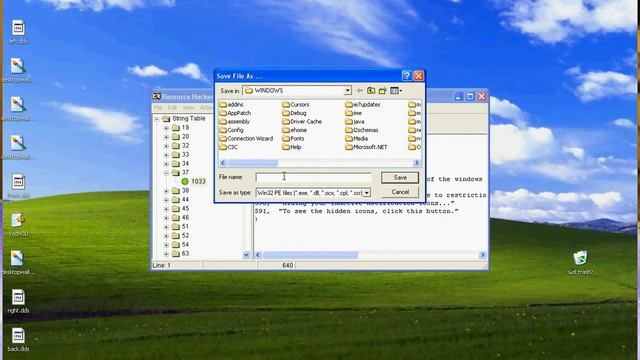Open the Help folder
Viewport: 640px width, 360px height.
pyautogui.click(x=292, y=147)
